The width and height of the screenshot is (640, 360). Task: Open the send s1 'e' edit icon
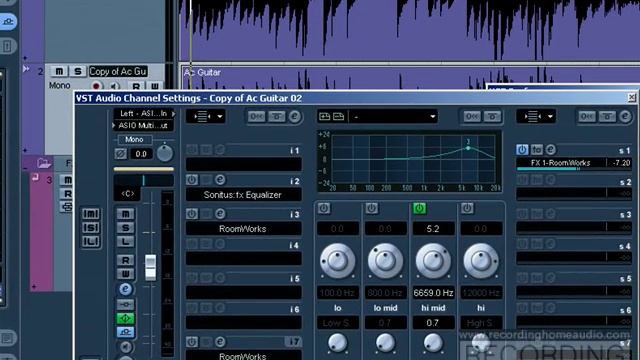551,150
